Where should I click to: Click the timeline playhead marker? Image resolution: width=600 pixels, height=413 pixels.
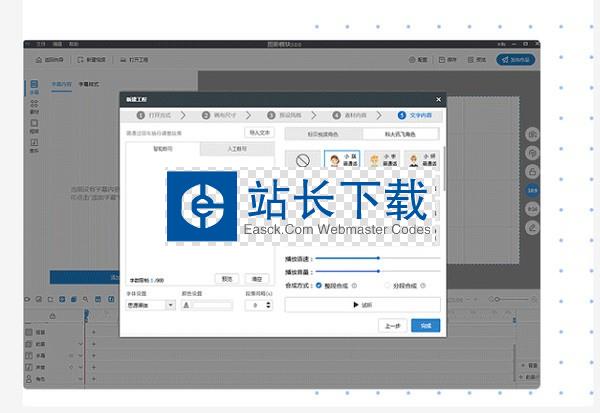(x=86, y=315)
